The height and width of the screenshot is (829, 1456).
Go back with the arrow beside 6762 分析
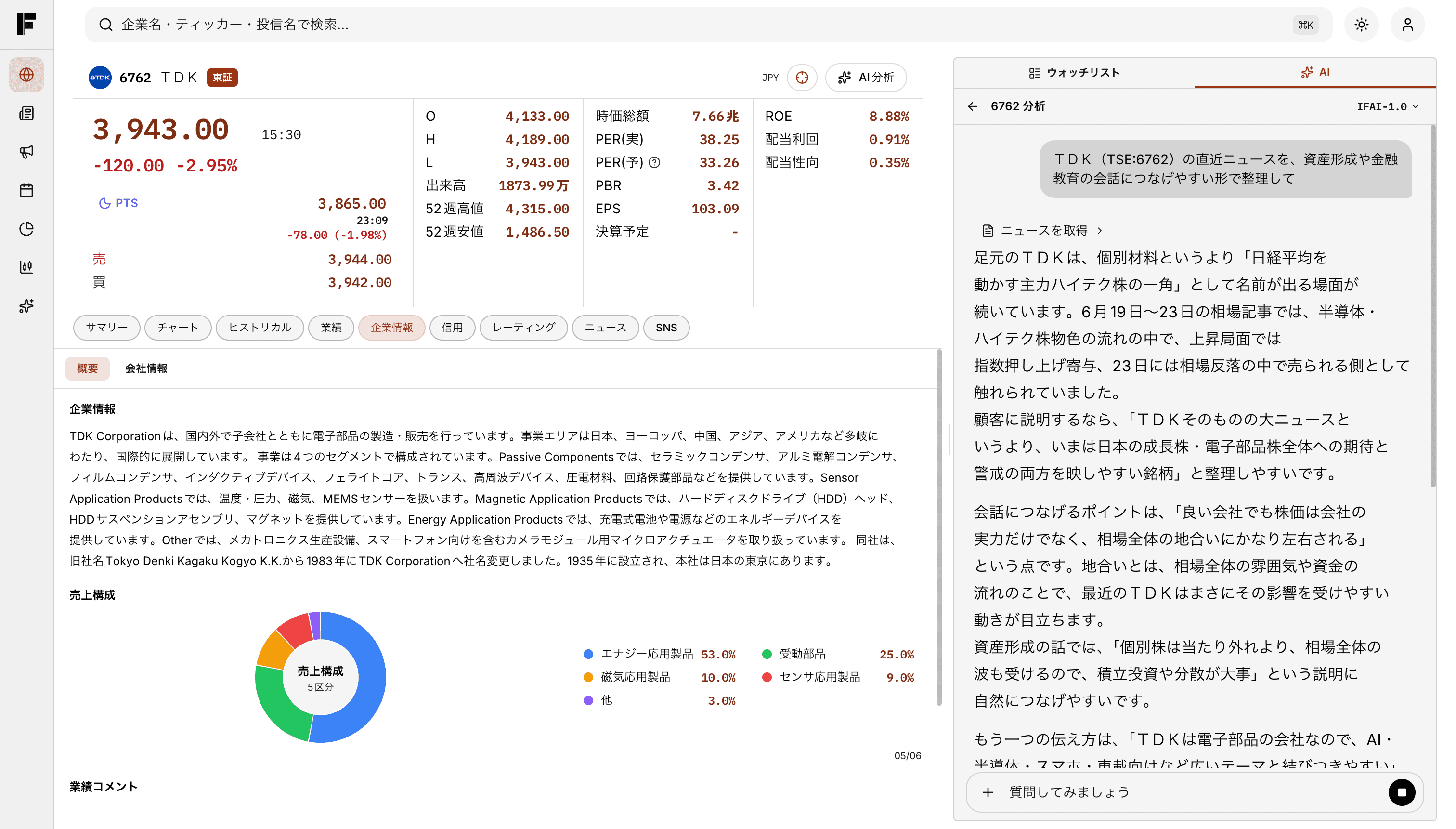[x=973, y=106]
